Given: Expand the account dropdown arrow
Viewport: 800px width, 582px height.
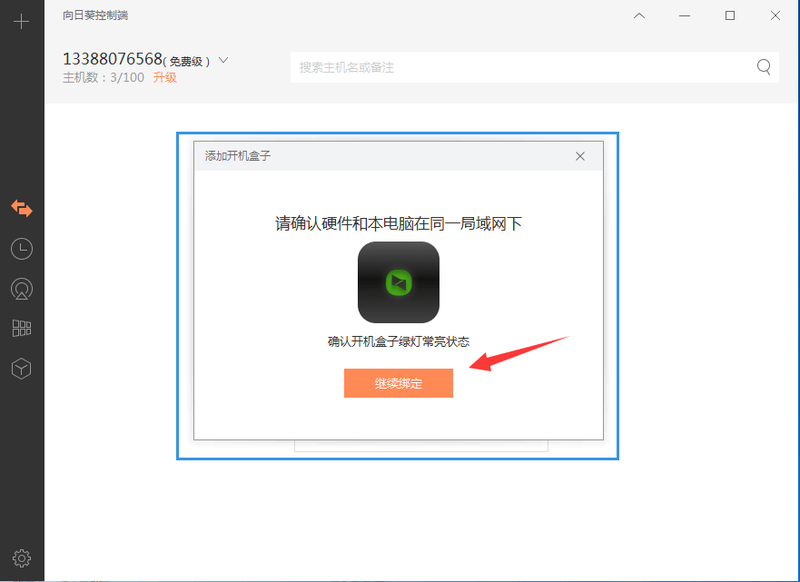Looking at the screenshot, I should coord(223,60).
